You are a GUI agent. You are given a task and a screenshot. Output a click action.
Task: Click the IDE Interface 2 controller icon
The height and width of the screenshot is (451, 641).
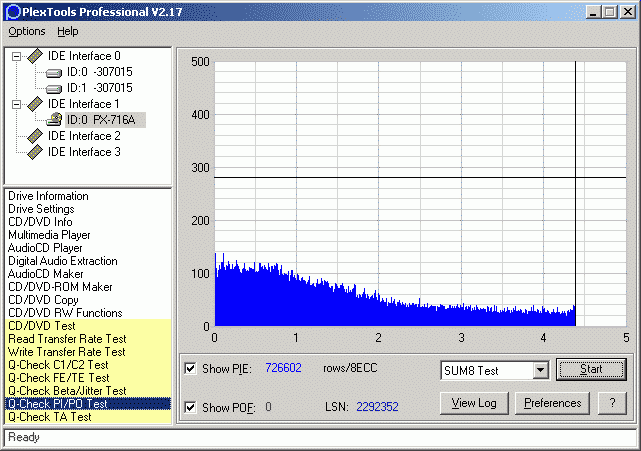(35, 136)
